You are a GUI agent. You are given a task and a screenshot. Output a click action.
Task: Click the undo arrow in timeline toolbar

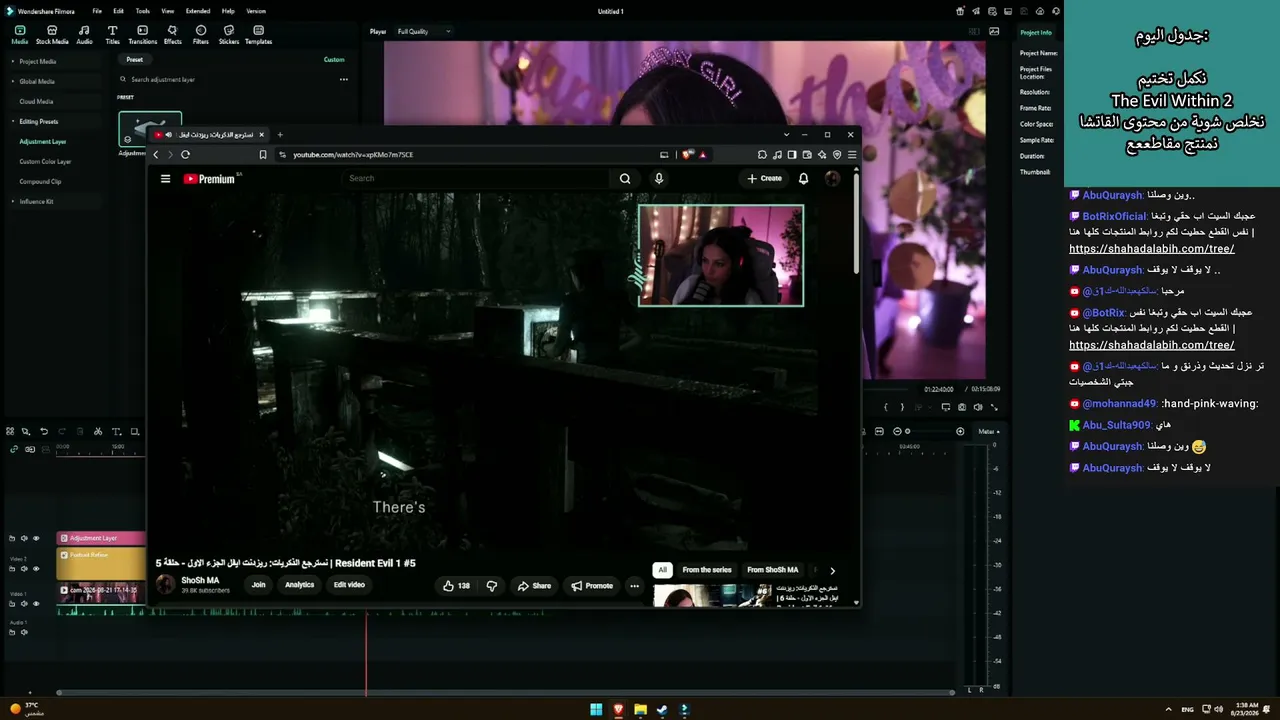(44, 432)
